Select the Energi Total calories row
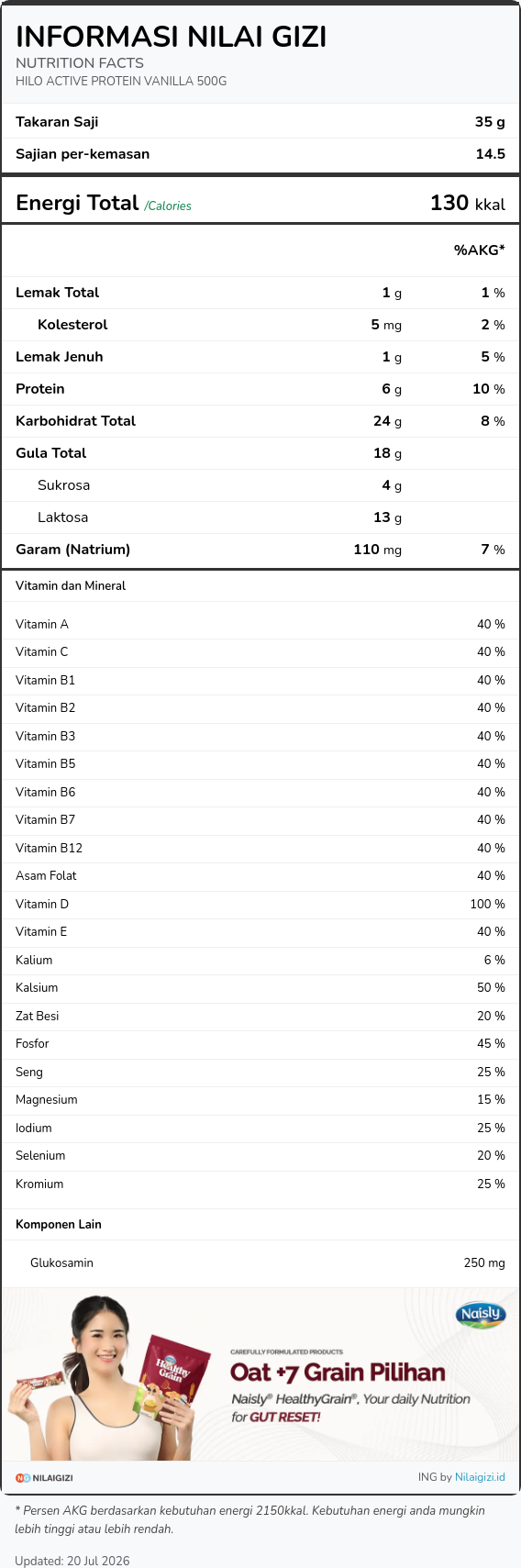This screenshot has width=521, height=1568. [x=260, y=203]
